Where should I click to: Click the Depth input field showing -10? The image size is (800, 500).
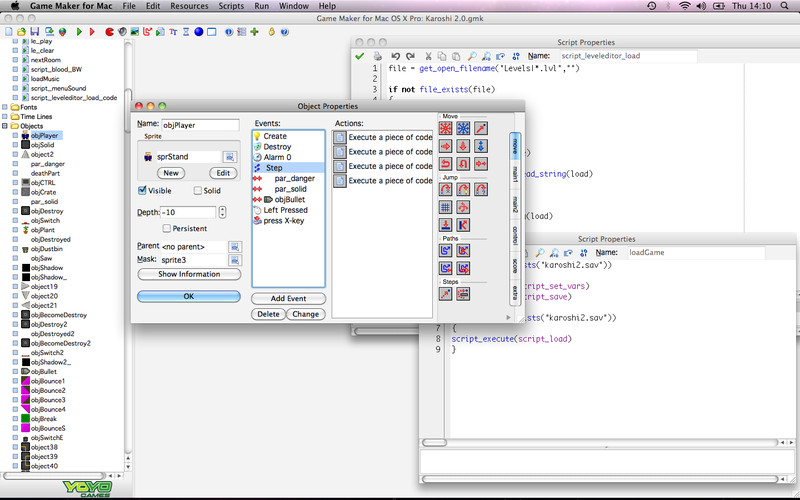coord(188,212)
